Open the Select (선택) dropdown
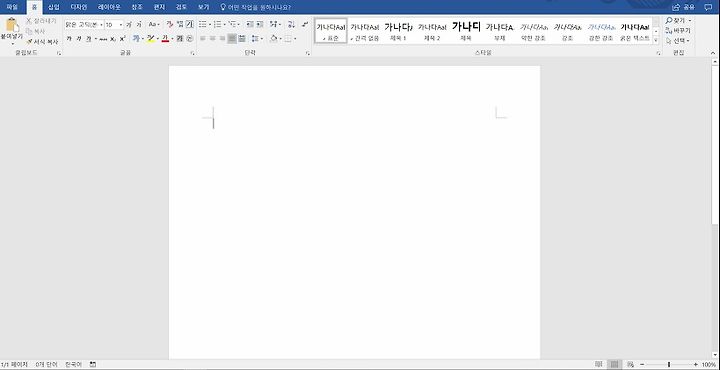 pos(678,40)
